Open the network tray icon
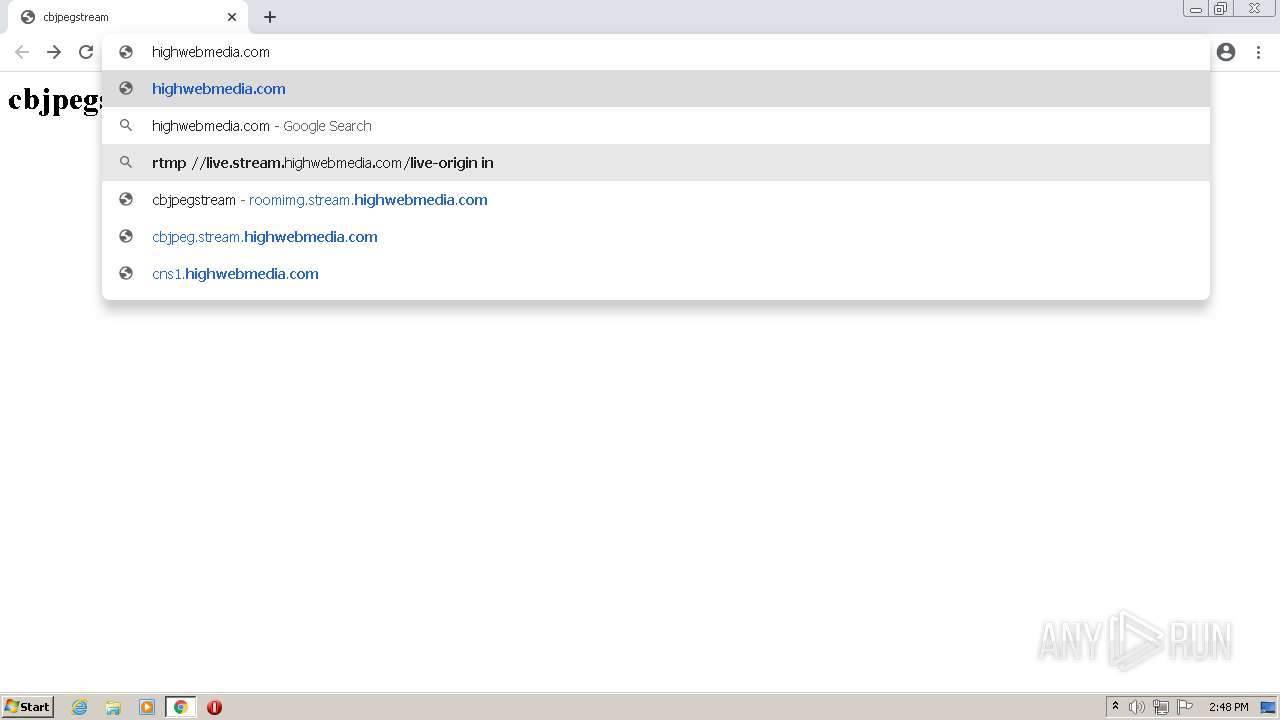The height and width of the screenshot is (720, 1280). (x=1161, y=707)
